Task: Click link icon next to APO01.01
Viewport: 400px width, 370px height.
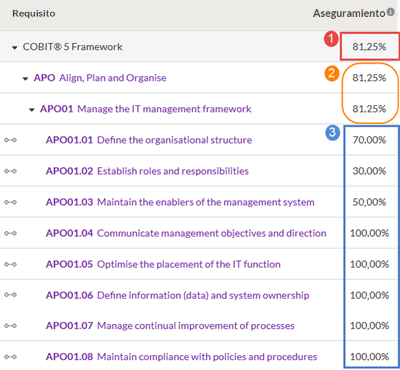Action: point(10,140)
